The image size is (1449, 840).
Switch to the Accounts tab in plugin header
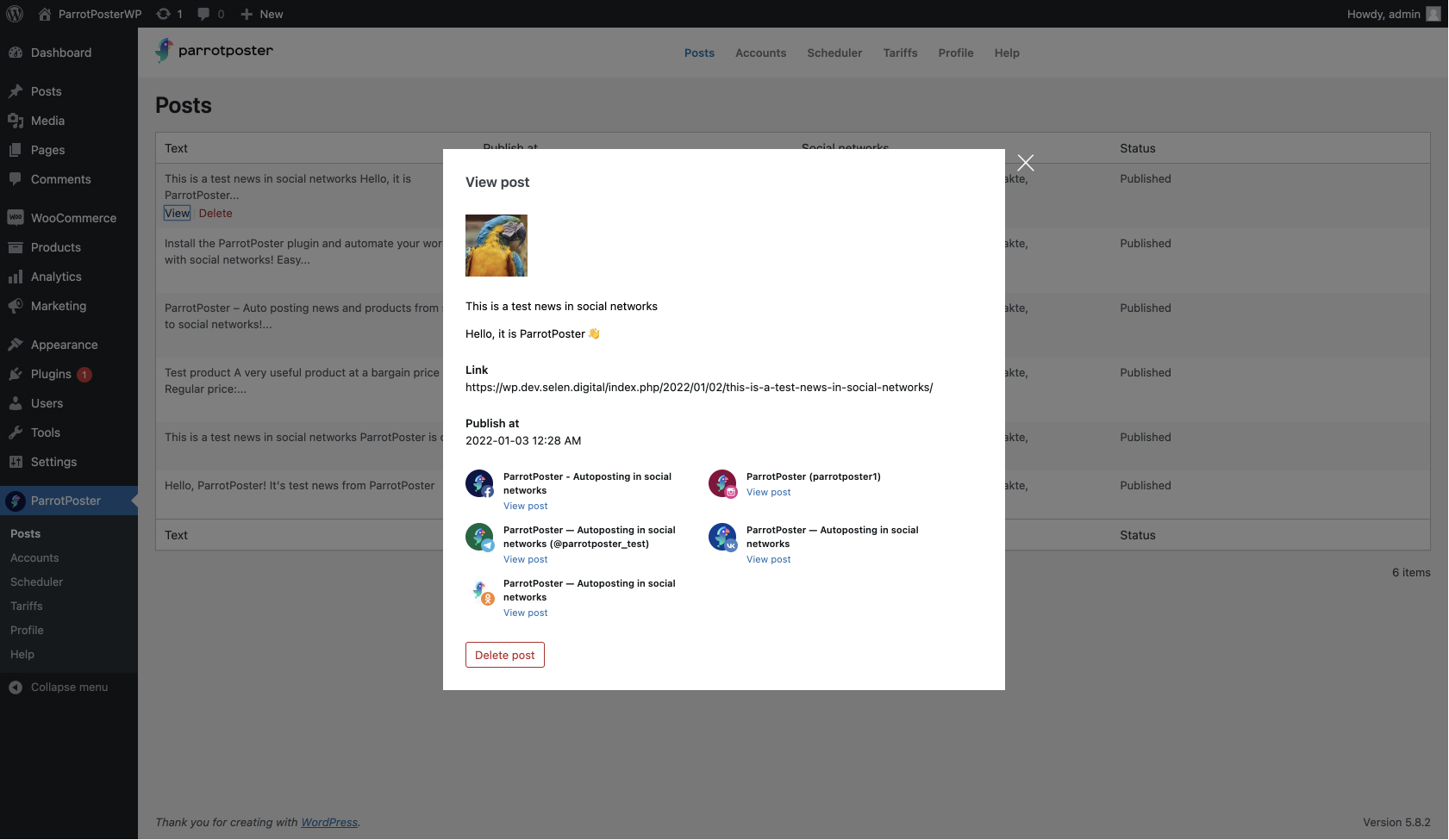pyautogui.click(x=760, y=53)
